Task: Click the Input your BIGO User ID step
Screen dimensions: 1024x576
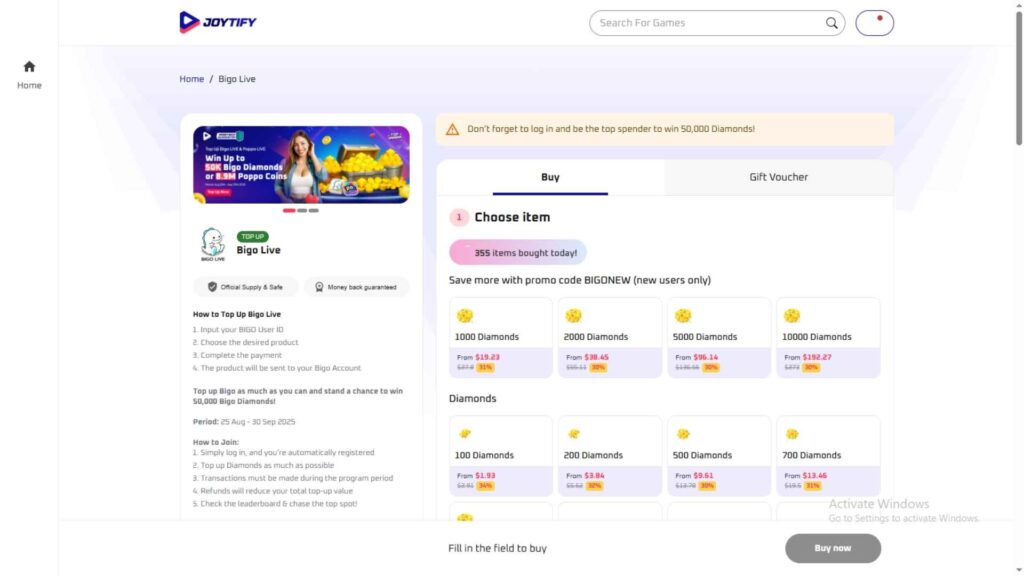Action: [238, 330]
